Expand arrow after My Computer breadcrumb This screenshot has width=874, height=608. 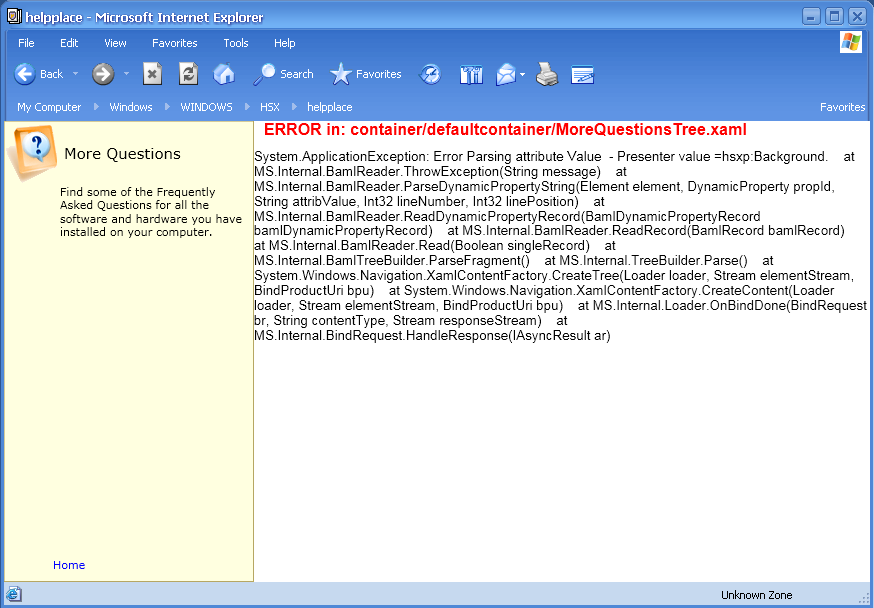(x=96, y=106)
